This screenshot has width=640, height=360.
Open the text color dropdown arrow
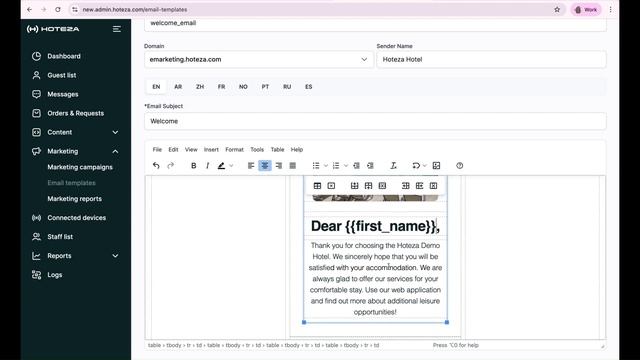(x=231, y=166)
